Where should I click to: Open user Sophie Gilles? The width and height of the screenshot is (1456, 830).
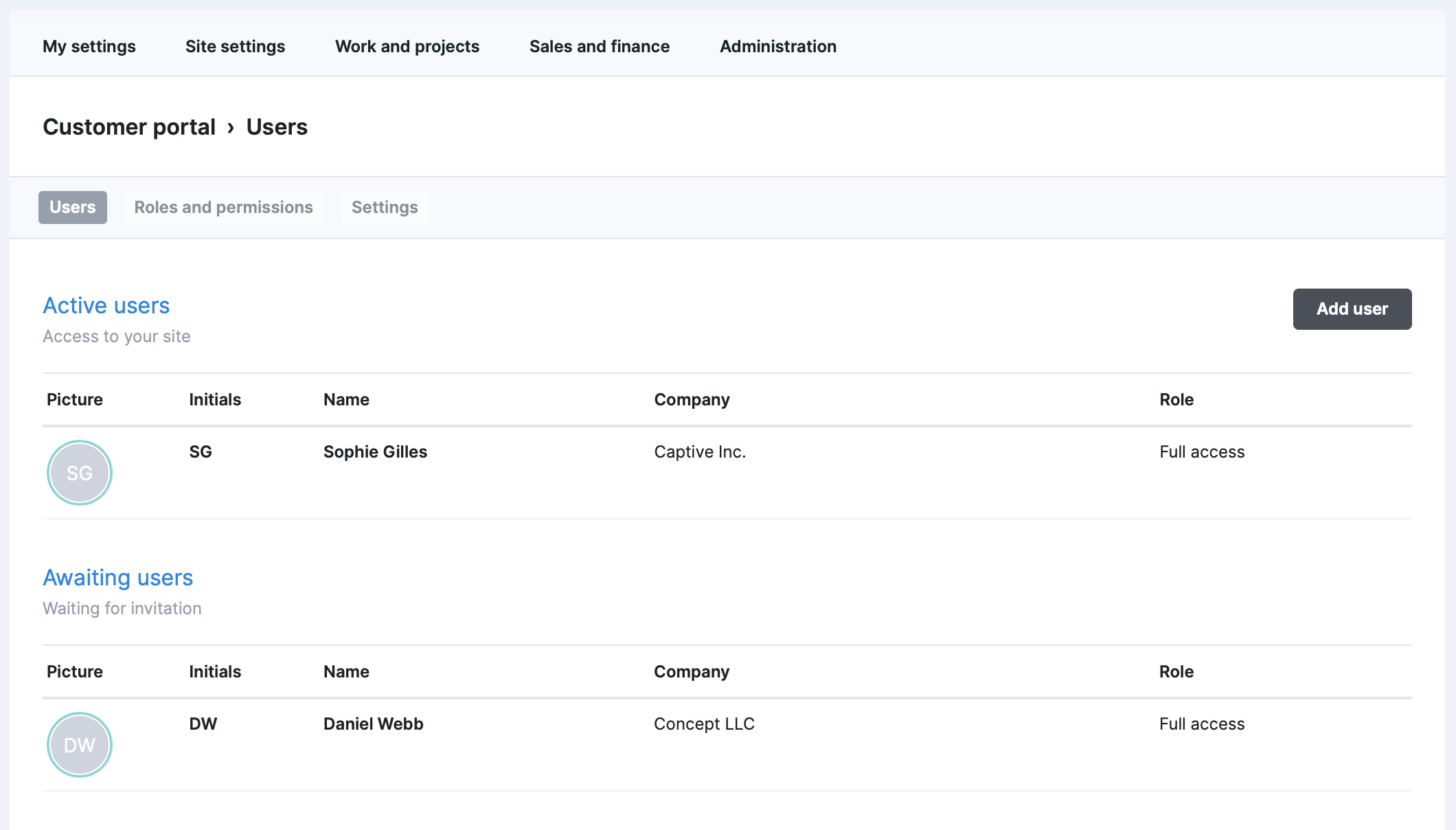[375, 451]
